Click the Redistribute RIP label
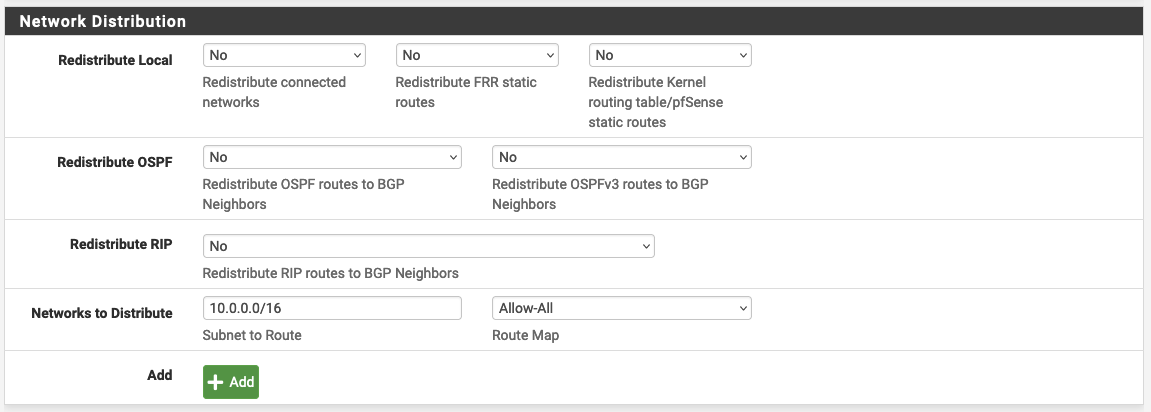 coord(121,245)
